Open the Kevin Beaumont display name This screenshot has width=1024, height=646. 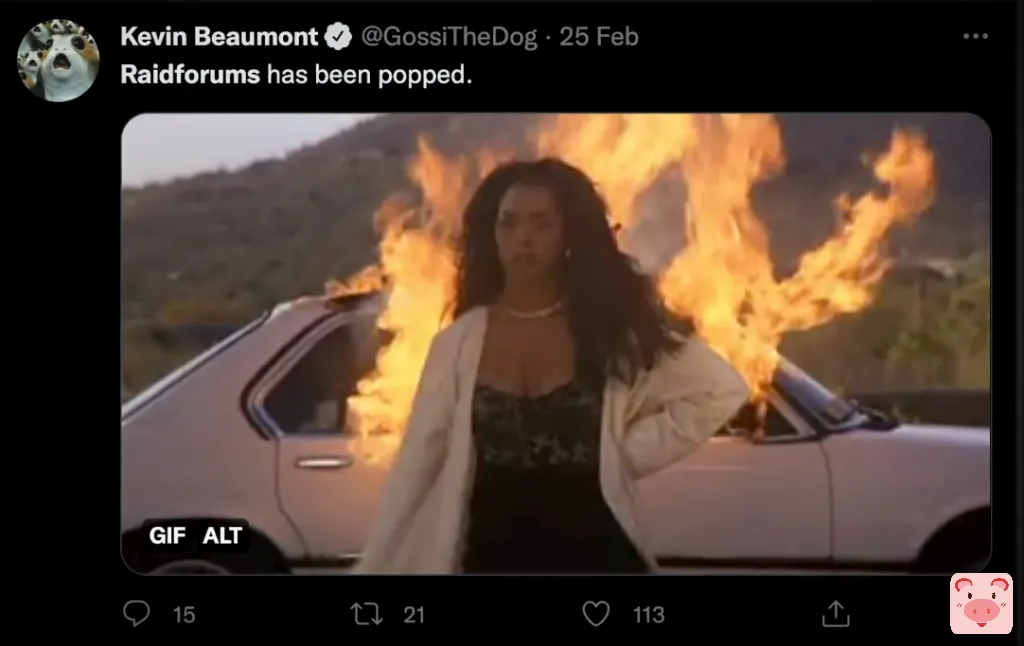219,37
